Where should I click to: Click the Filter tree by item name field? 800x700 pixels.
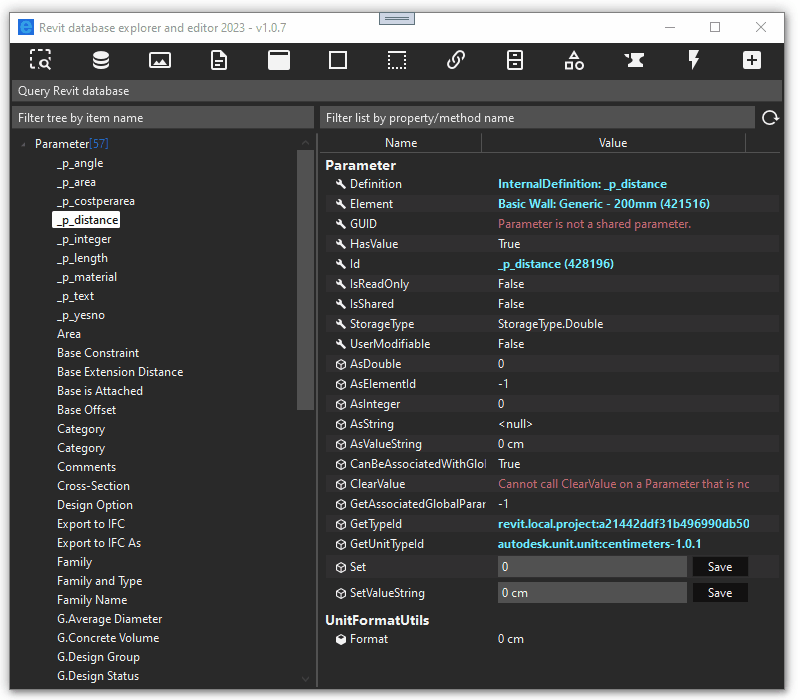tap(163, 118)
